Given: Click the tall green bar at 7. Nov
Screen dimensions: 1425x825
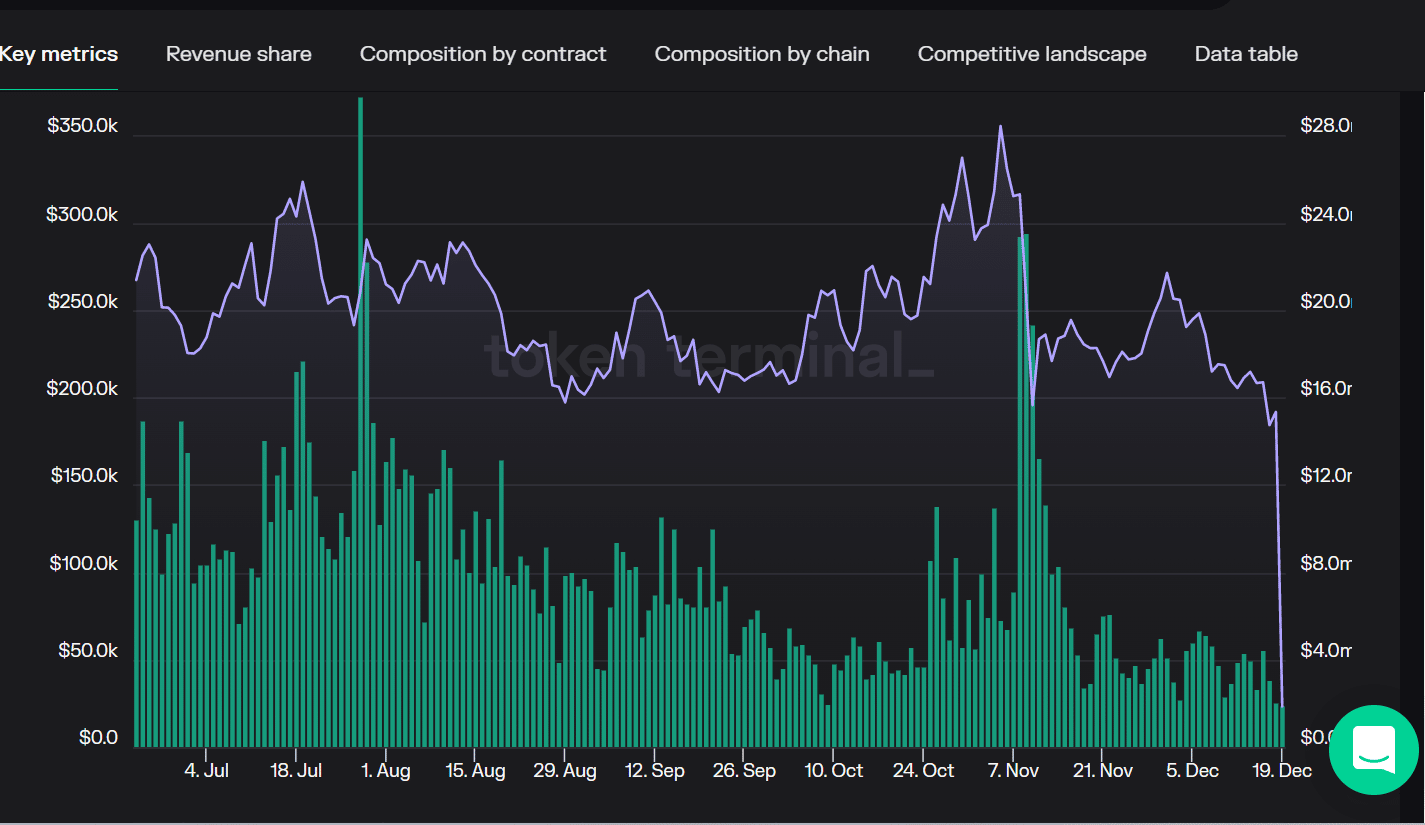Looking at the screenshot, I should tap(1023, 491).
